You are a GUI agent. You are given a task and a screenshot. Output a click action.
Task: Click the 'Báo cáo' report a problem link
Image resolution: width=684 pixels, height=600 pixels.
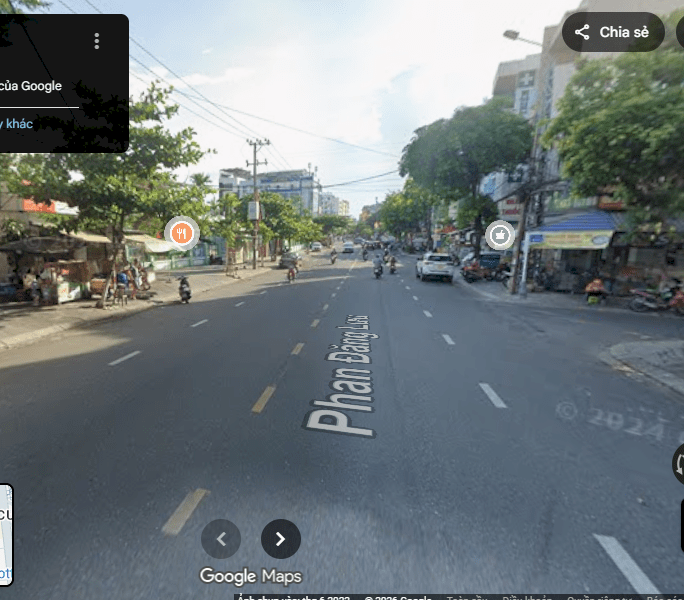pos(664,597)
